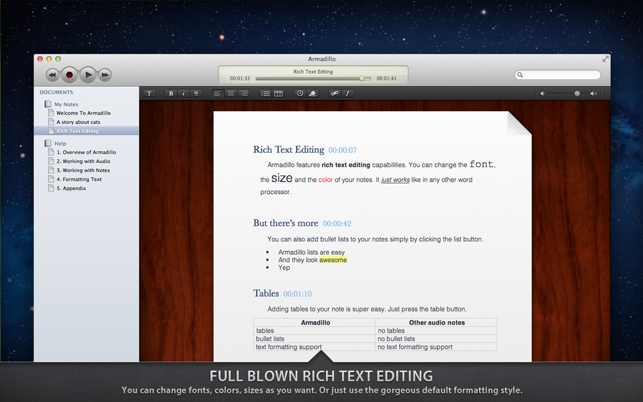Click the Tables heading in document
The width and height of the screenshot is (643, 402).
(266, 293)
